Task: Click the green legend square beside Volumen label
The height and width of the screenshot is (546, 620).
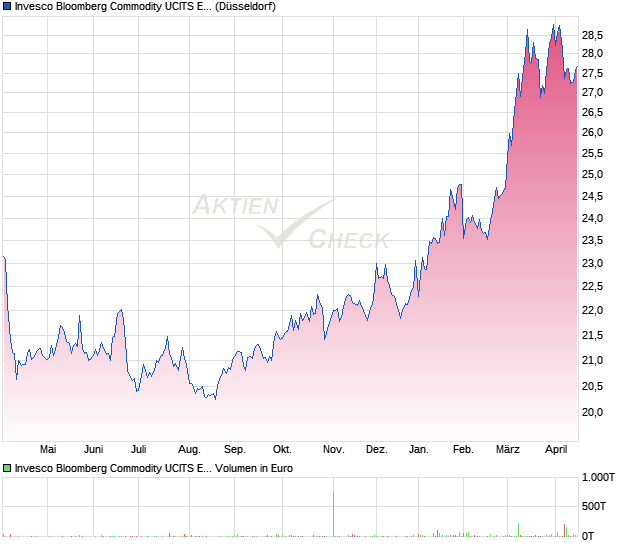Action: point(7,467)
